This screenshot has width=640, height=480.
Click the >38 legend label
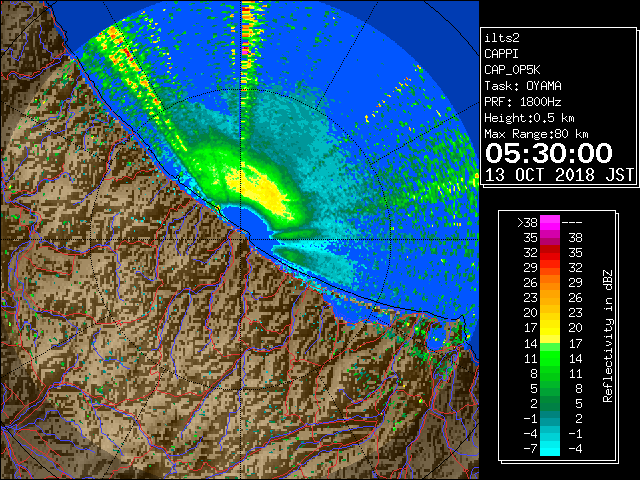tap(527, 222)
